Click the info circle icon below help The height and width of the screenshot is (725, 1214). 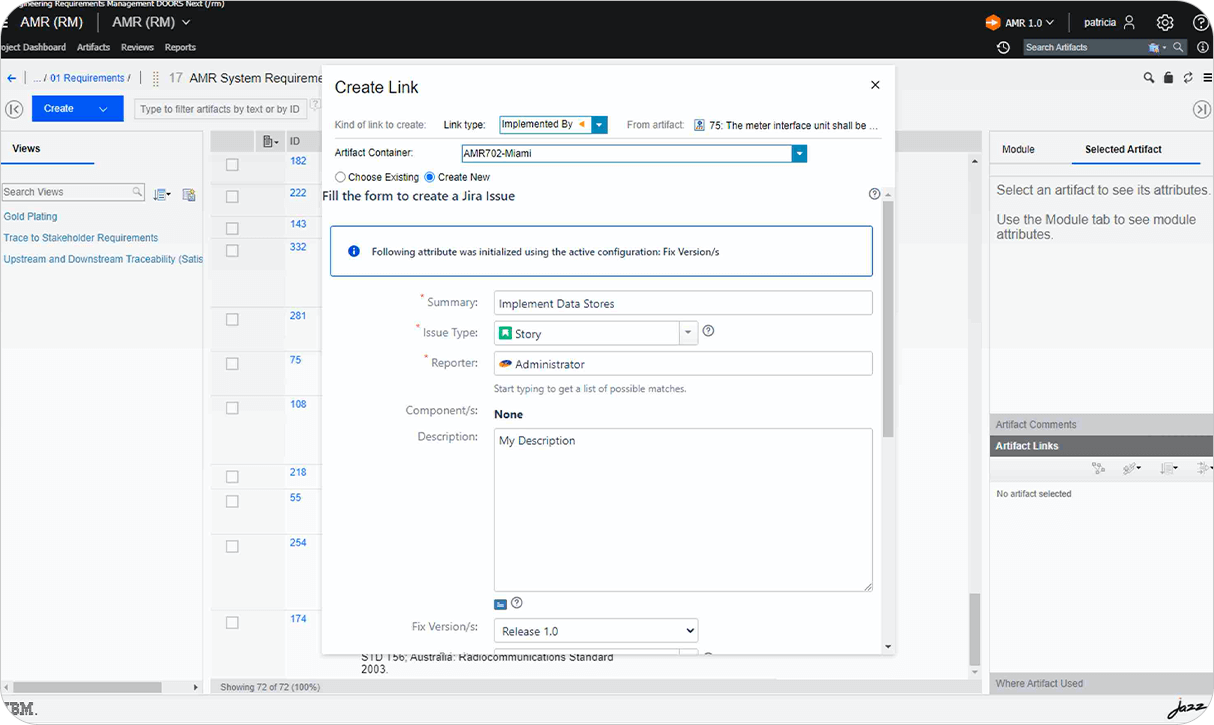pyautogui.click(x=1202, y=47)
